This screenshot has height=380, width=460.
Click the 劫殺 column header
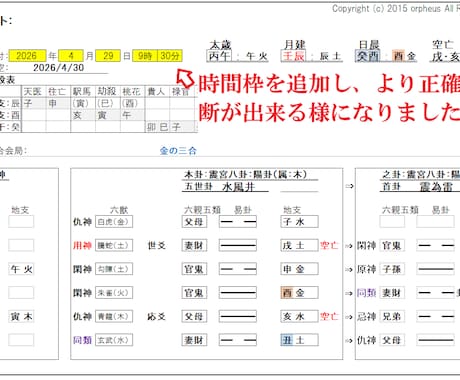tap(107, 92)
